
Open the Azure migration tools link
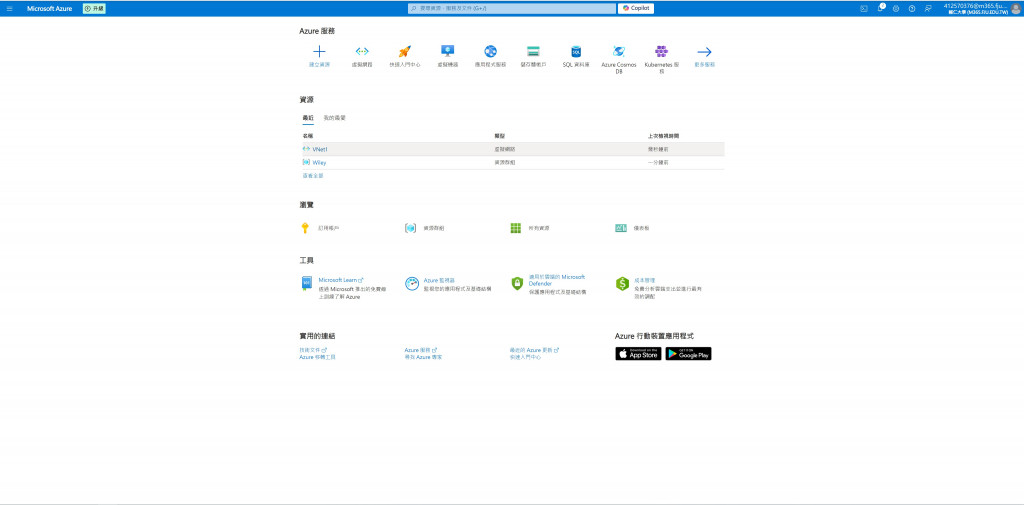click(317, 357)
